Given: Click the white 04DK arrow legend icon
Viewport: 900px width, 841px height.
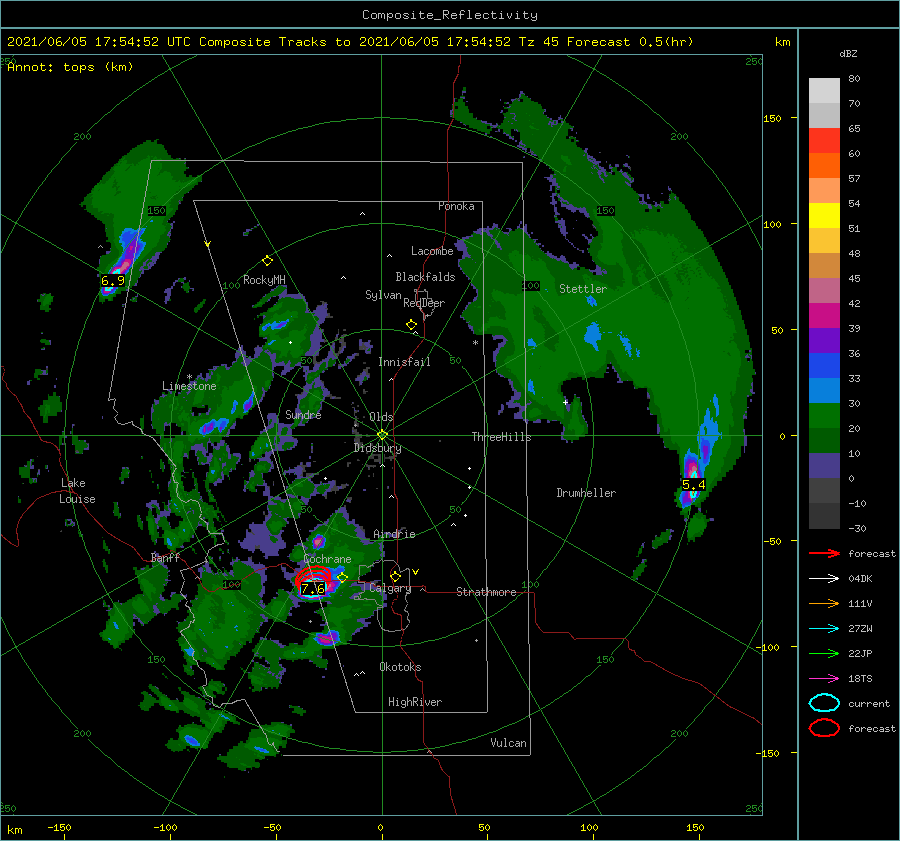Looking at the screenshot, I should coord(824,578).
